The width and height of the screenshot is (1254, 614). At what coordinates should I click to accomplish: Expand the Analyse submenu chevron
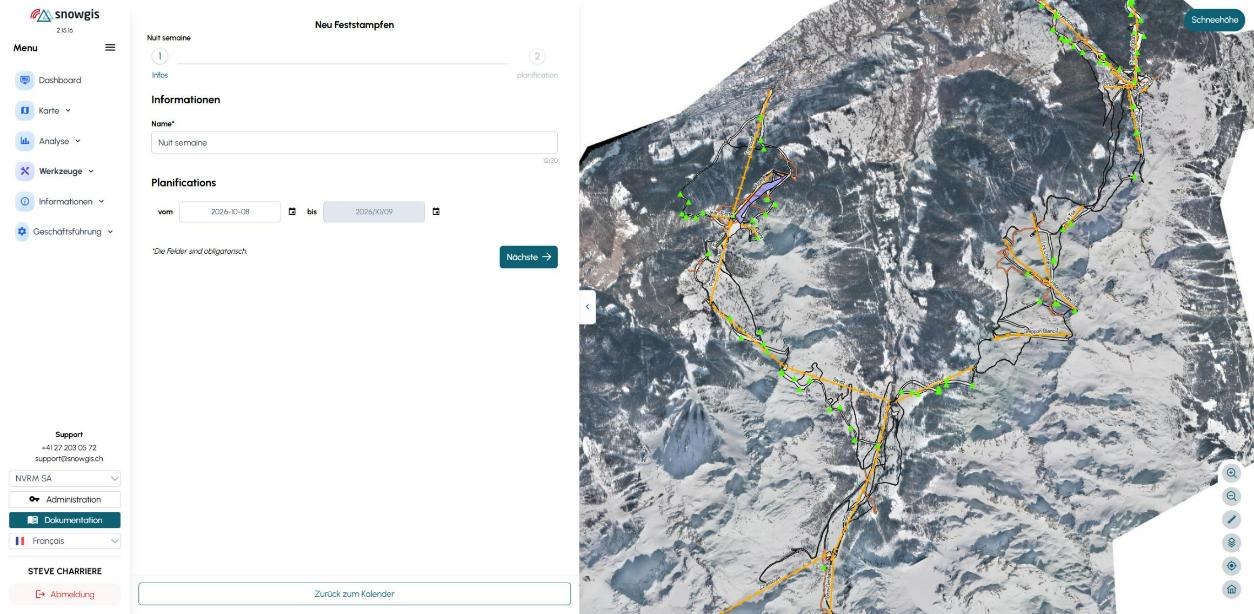tap(78, 141)
